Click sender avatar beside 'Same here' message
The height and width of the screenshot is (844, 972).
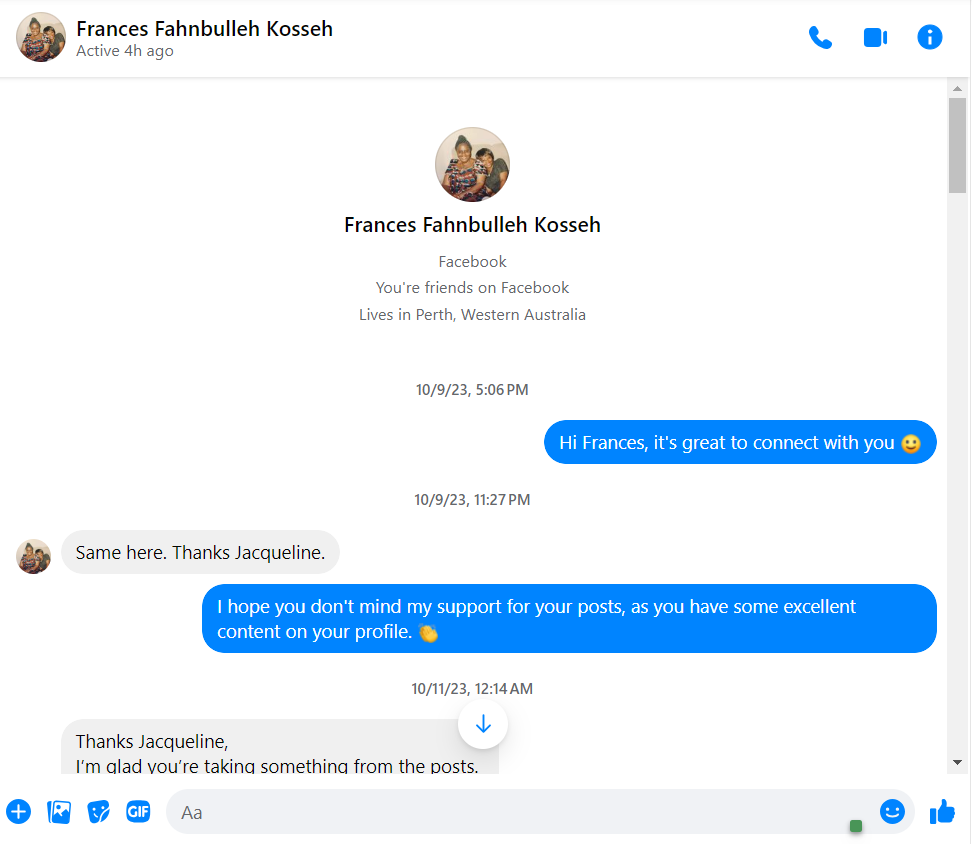(x=34, y=556)
